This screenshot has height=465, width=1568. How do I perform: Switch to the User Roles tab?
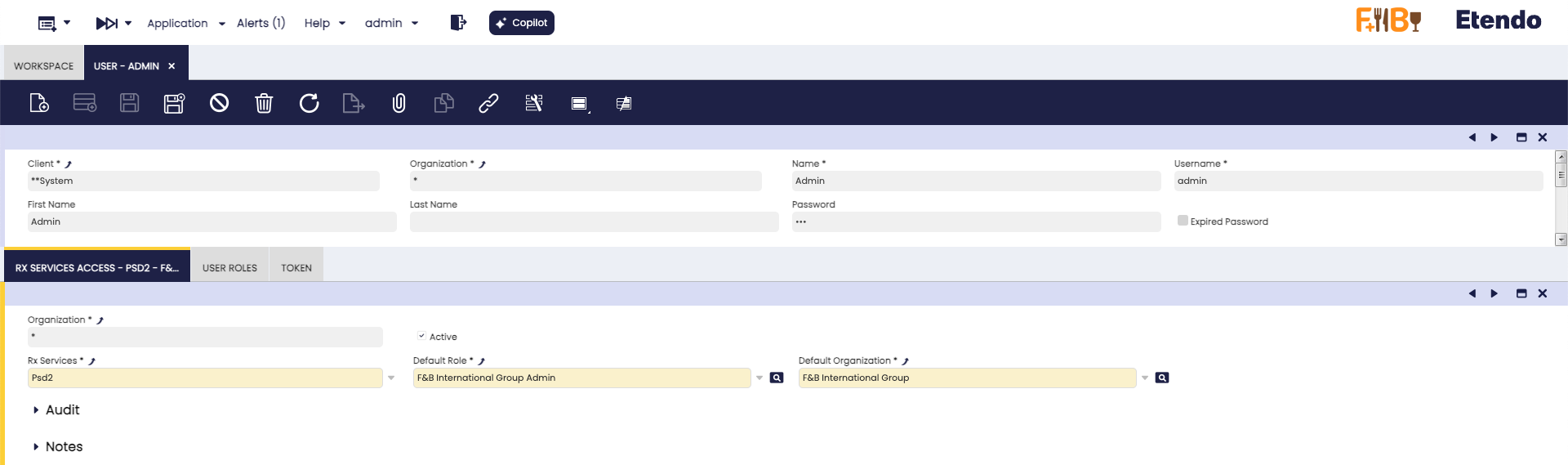point(229,268)
